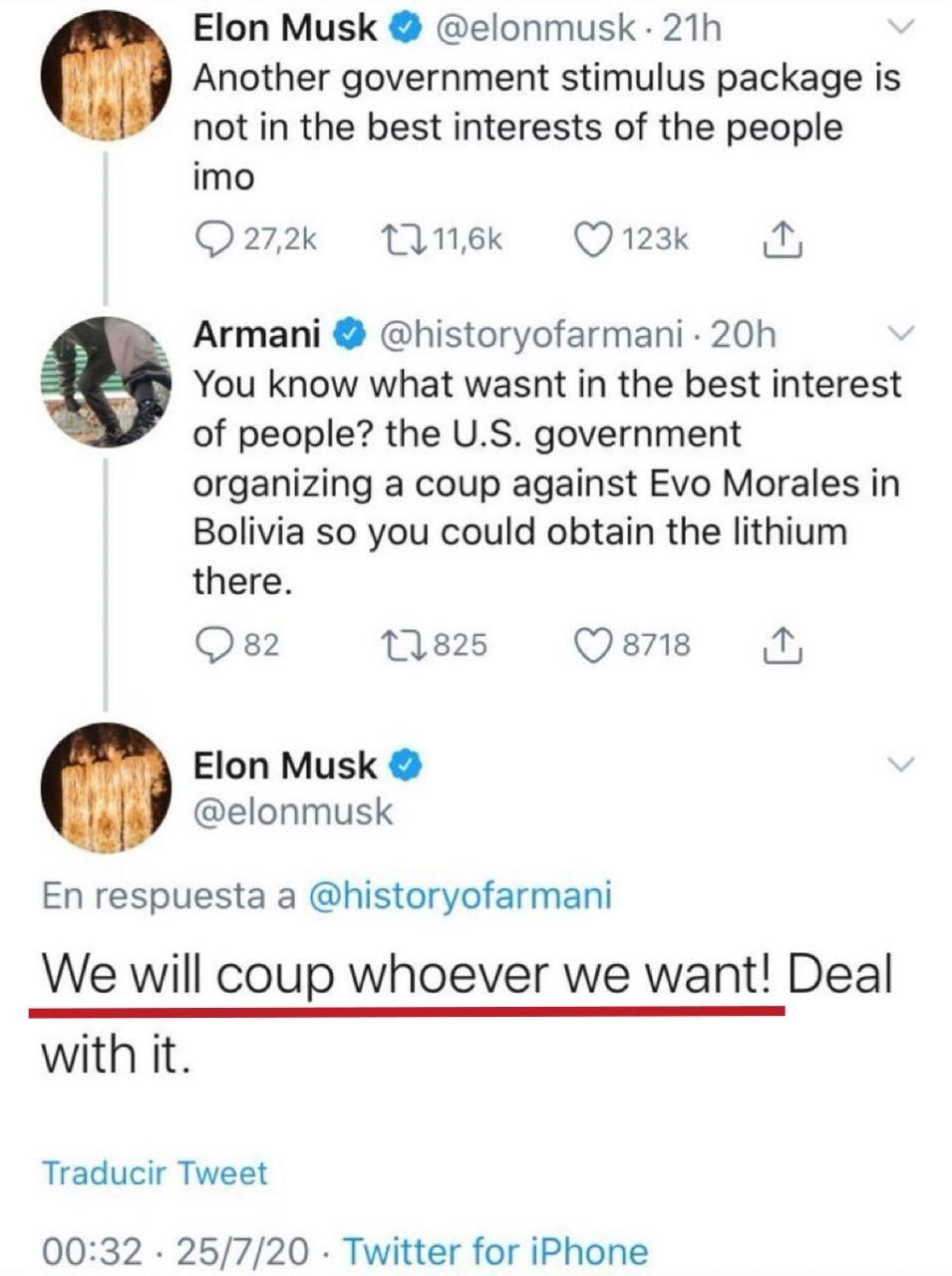The image size is (952, 1276).
Task: Reply to Armani's Bolivia coup tweet
Action: (x=211, y=645)
